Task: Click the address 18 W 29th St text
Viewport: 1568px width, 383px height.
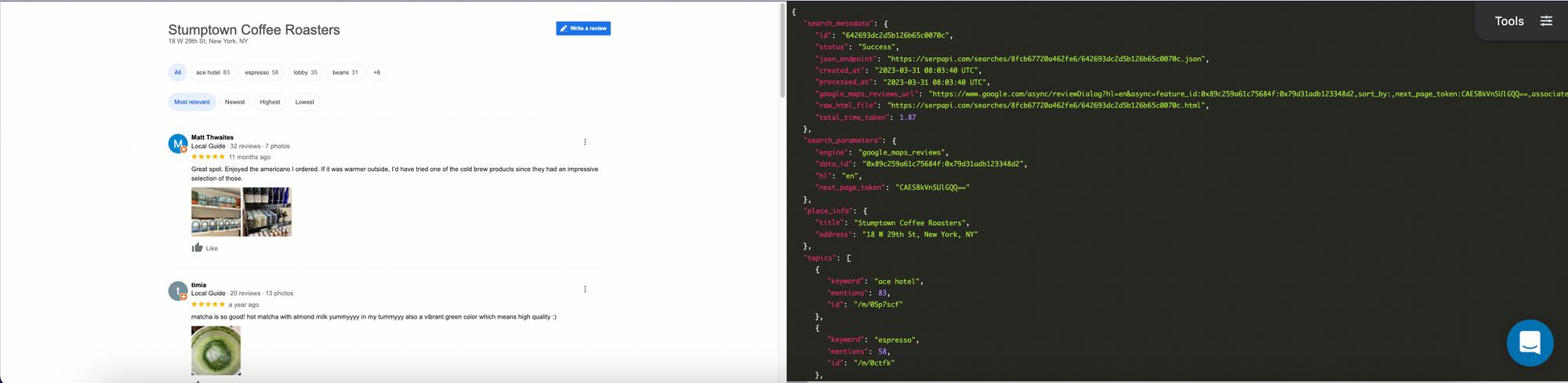Action: (x=208, y=42)
